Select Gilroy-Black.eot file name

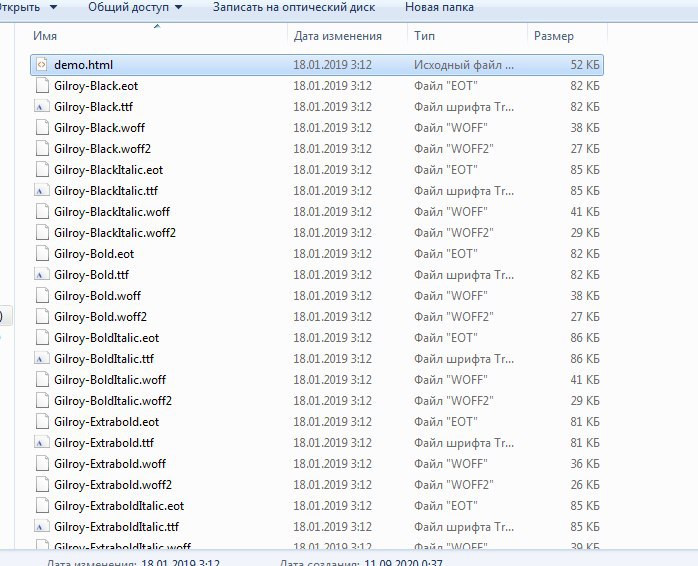[x=96, y=86]
